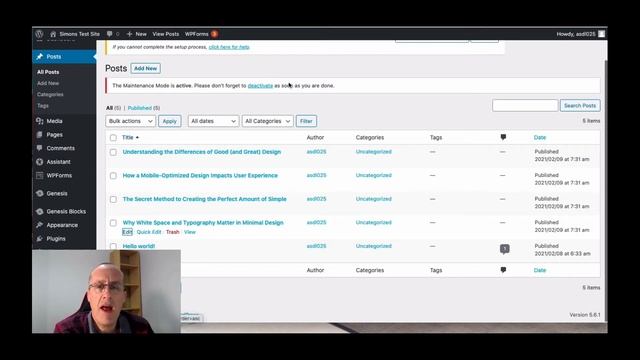This screenshot has width=640, height=360.
Task: Click the Pages icon in the sidebar
Action: [40, 134]
